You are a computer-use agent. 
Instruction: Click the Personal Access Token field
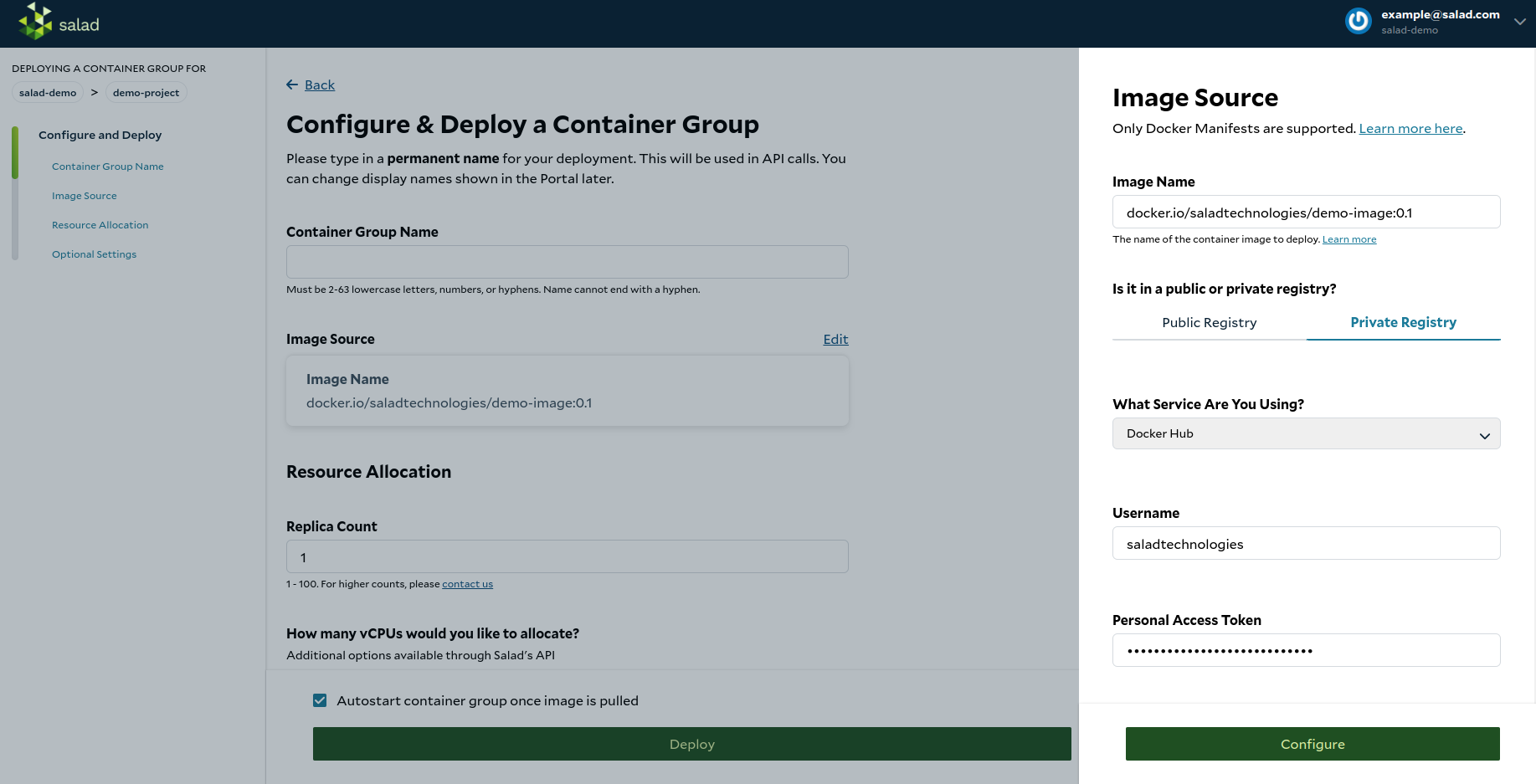pyautogui.click(x=1306, y=650)
